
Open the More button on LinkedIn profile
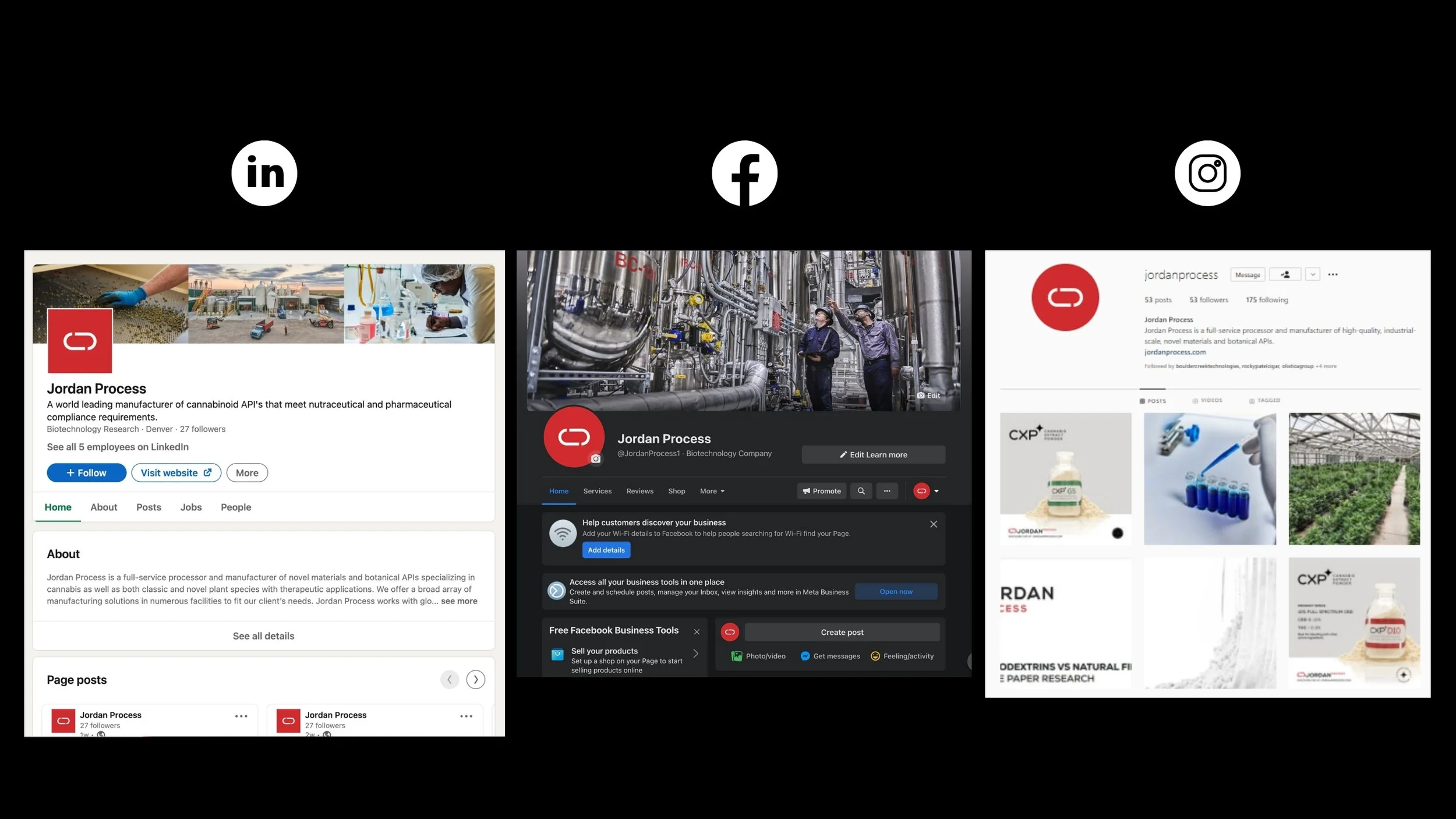coord(247,473)
